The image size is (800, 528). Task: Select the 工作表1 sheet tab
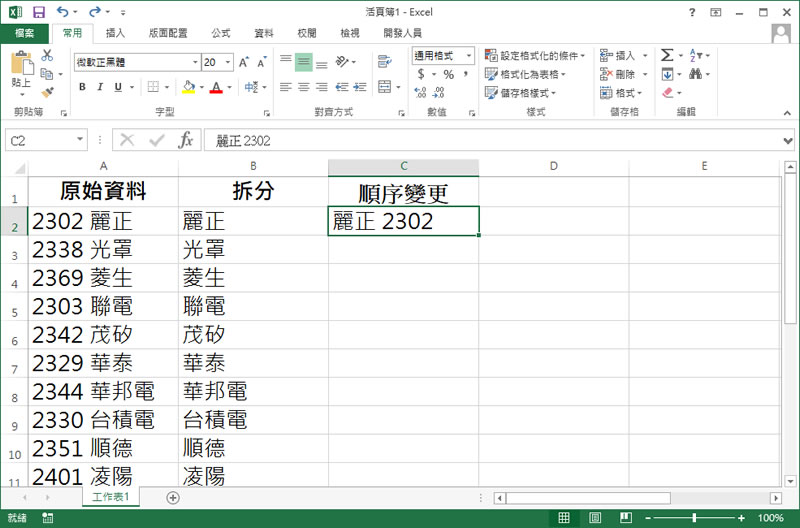(x=111, y=496)
